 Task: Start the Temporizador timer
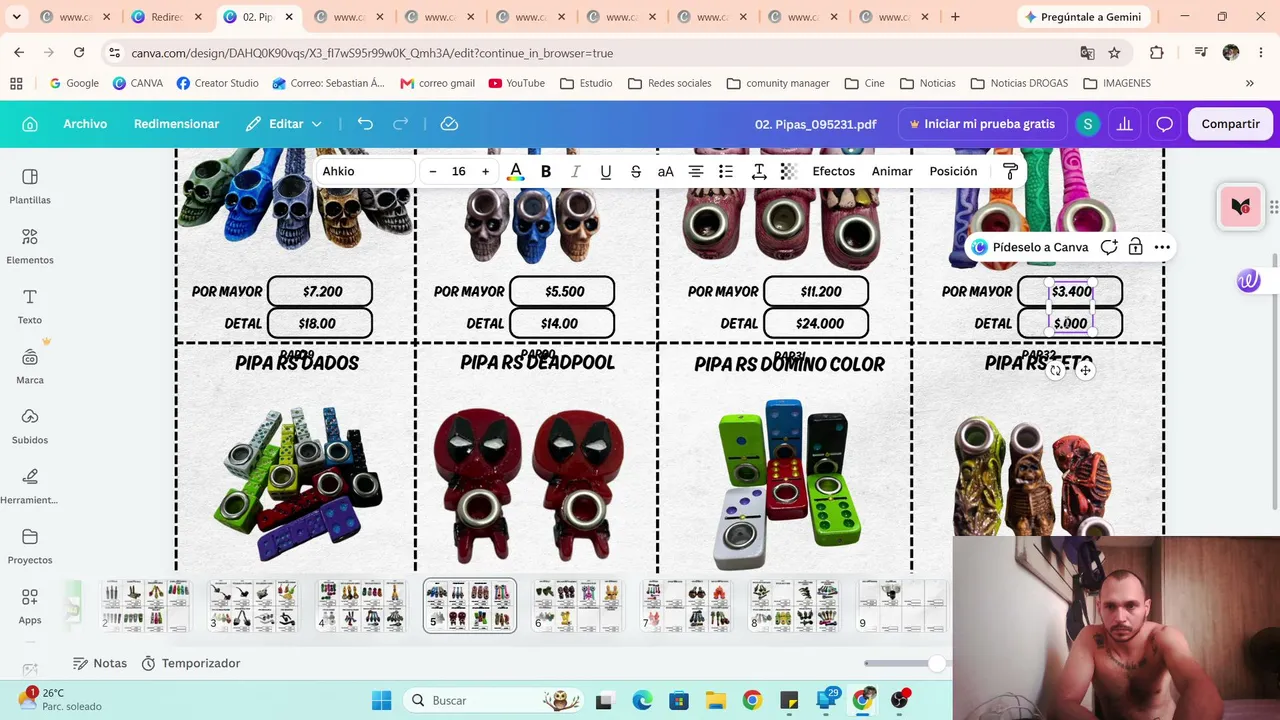191,663
